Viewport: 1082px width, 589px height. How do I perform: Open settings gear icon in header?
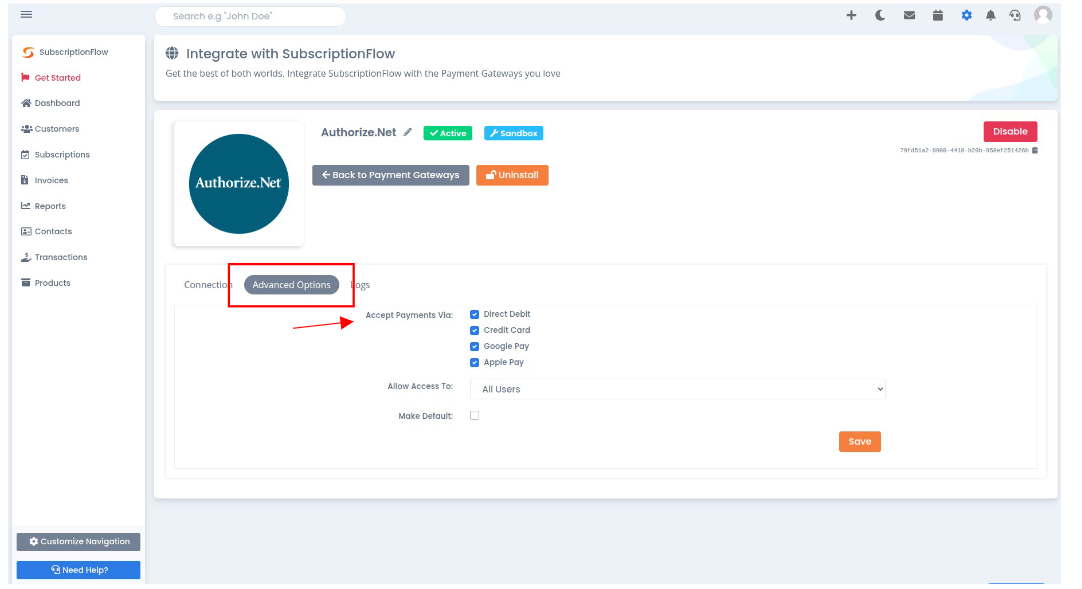[966, 15]
